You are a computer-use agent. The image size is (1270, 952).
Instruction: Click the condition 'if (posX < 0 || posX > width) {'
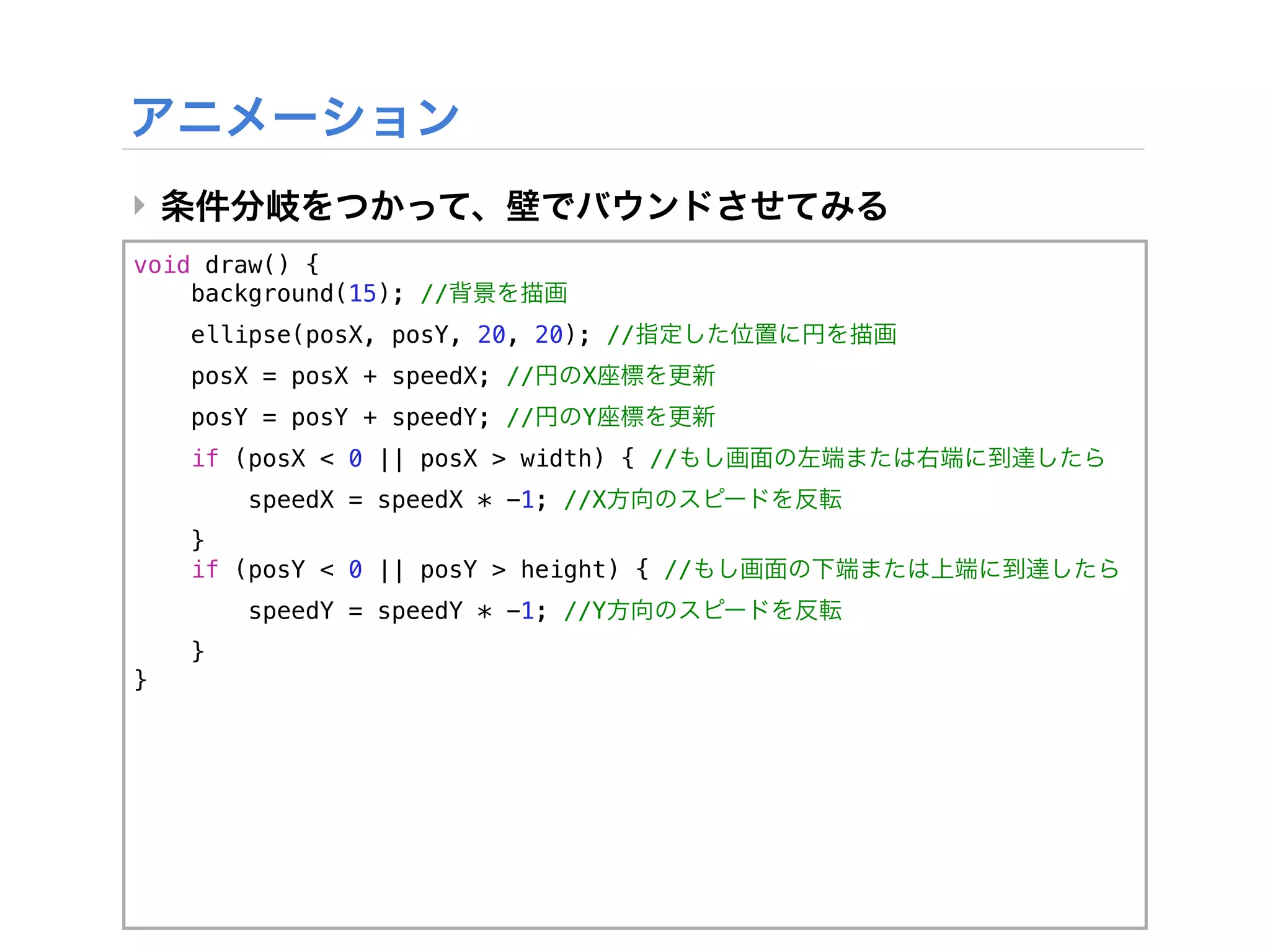click(x=413, y=459)
